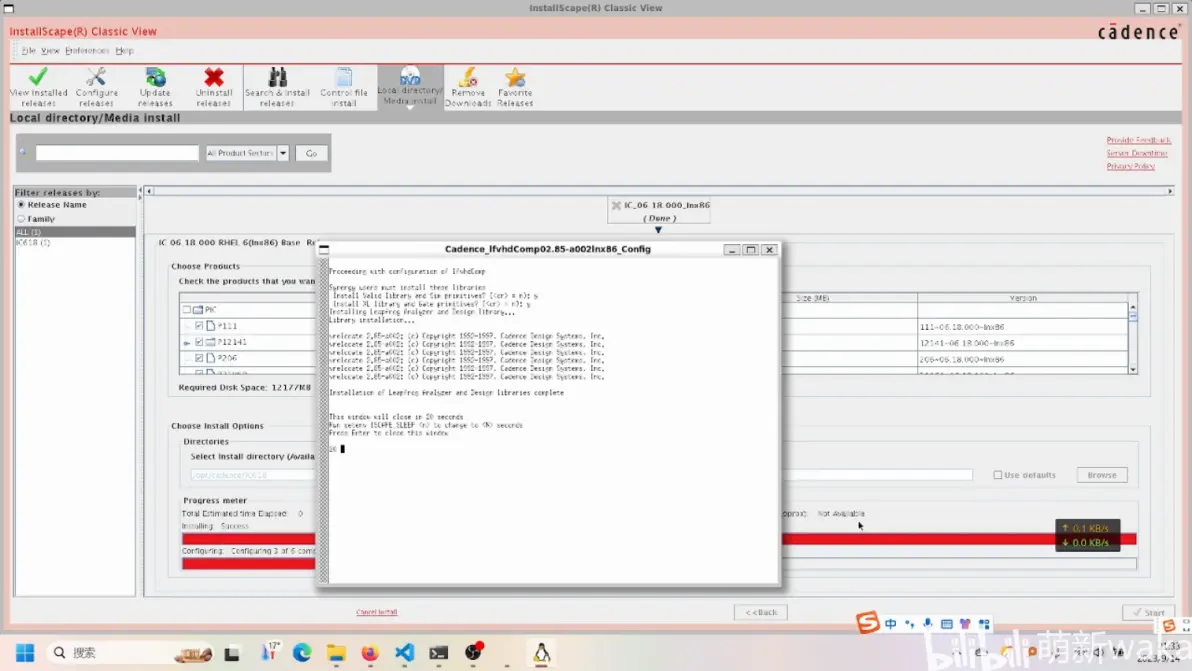
Task: Open the View menu
Action: [x=50, y=51]
